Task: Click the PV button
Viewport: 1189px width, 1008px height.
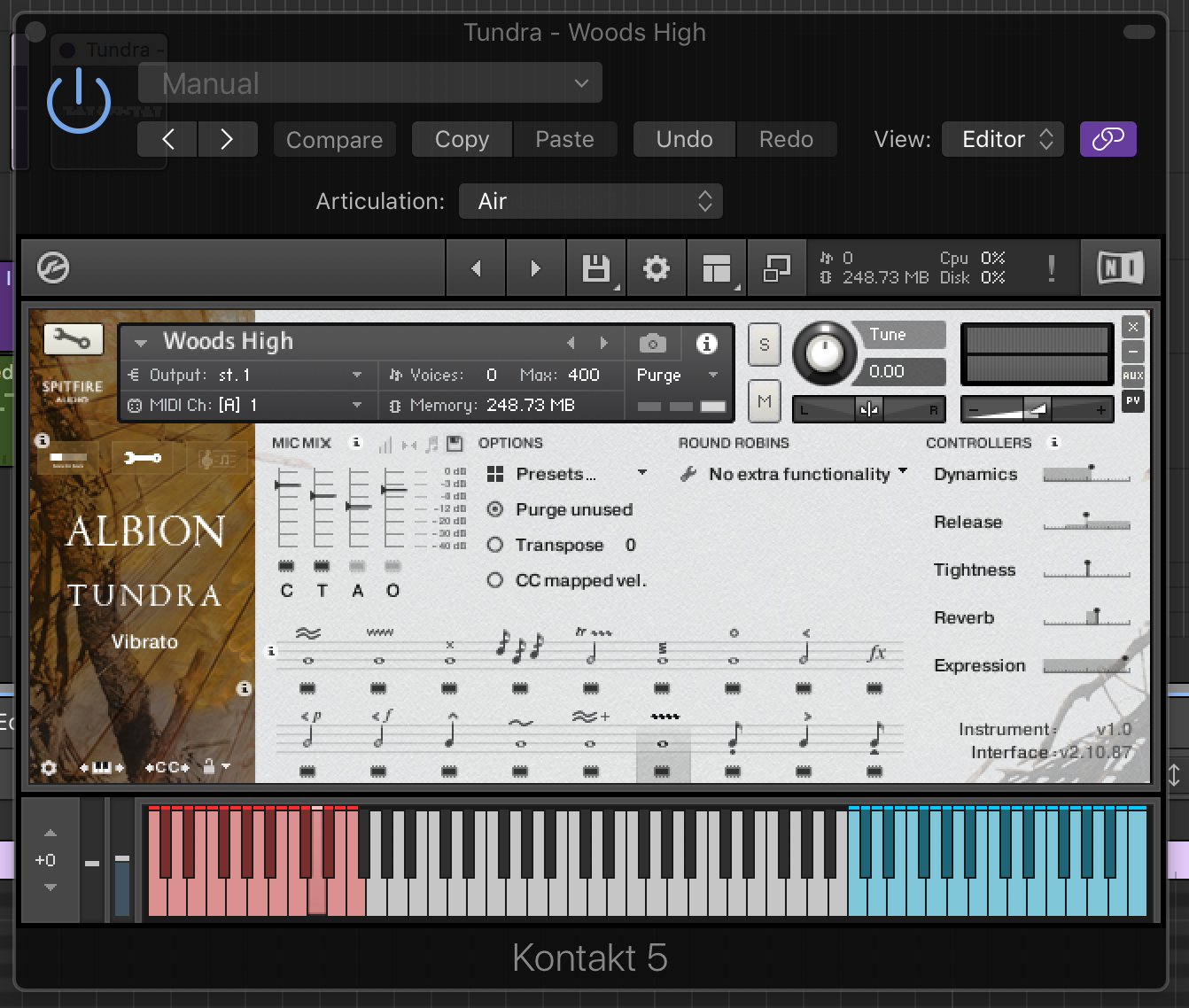Action: click(1132, 401)
